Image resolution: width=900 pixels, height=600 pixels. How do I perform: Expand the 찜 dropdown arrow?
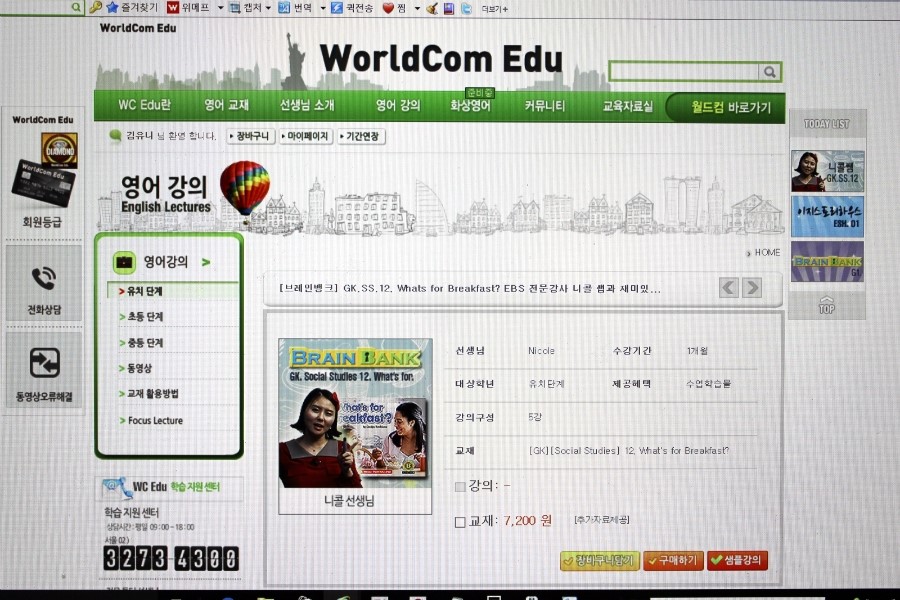(x=417, y=9)
